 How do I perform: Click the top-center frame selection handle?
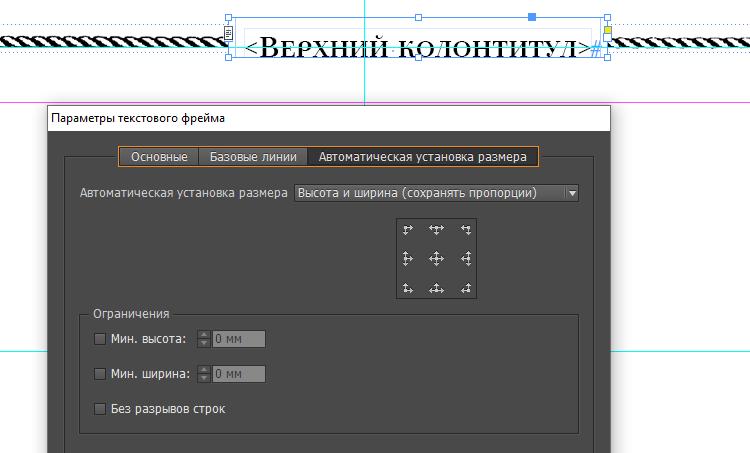pyautogui.click(x=419, y=18)
